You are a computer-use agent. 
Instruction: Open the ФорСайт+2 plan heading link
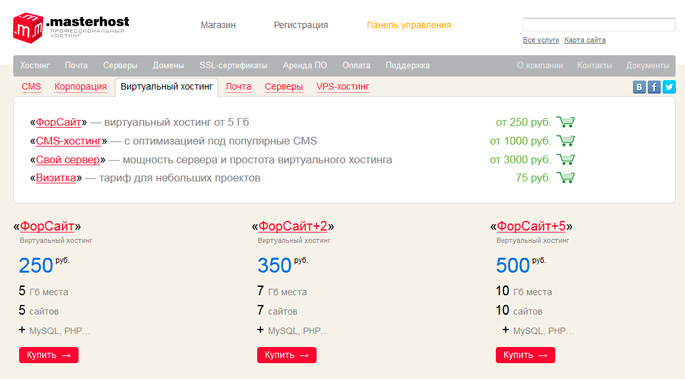pyautogui.click(x=293, y=226)
